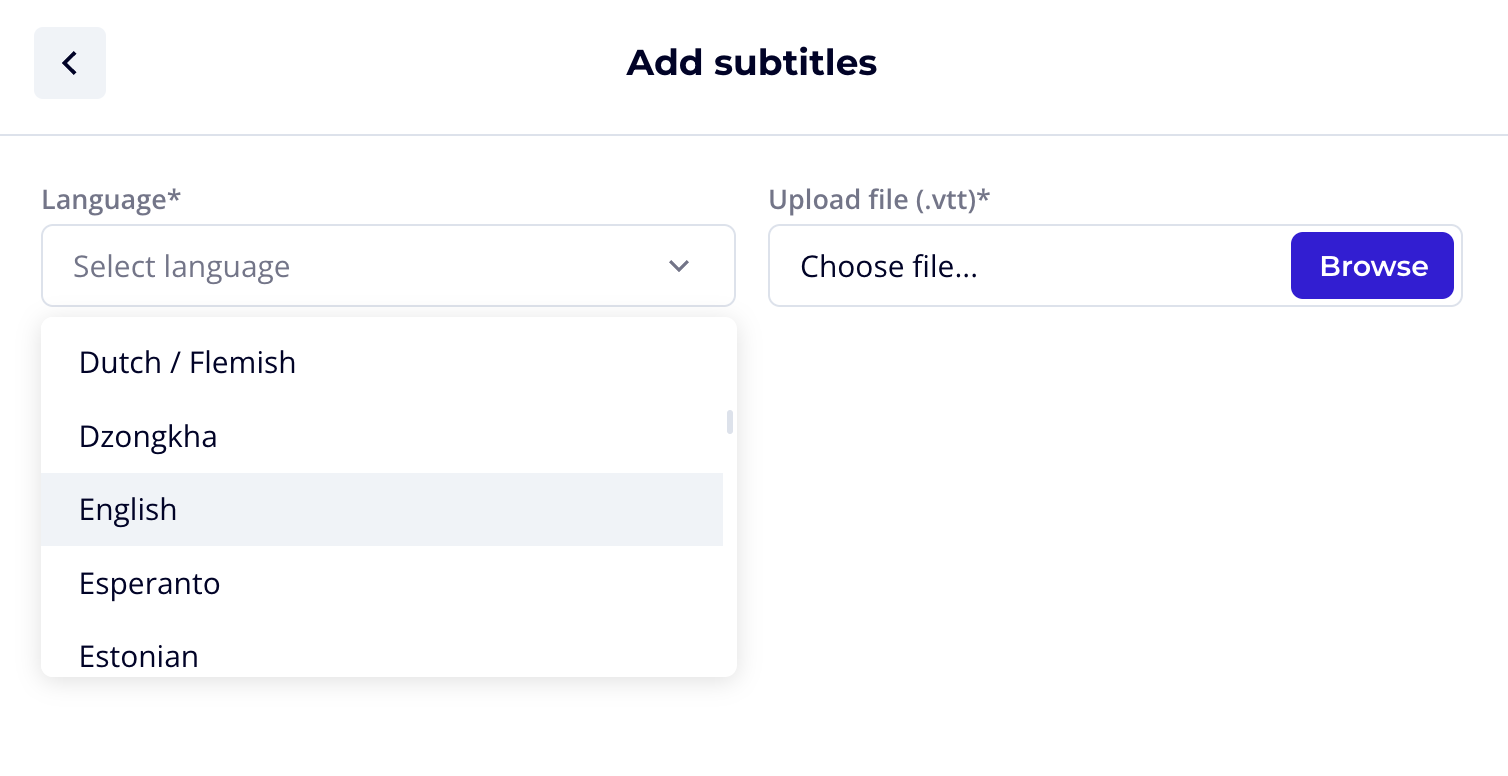Click blank area below the upload field
This screenshot has height=776, width=1508.
click(x=1115, y=480)
